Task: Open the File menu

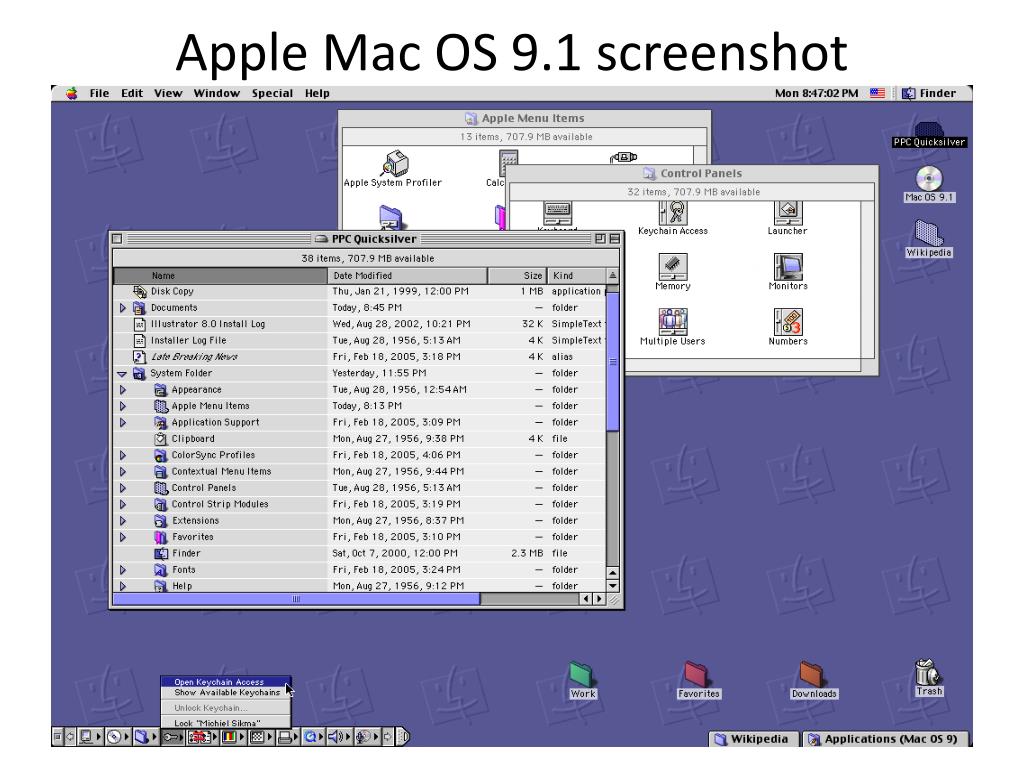Action: coord(99,93)
